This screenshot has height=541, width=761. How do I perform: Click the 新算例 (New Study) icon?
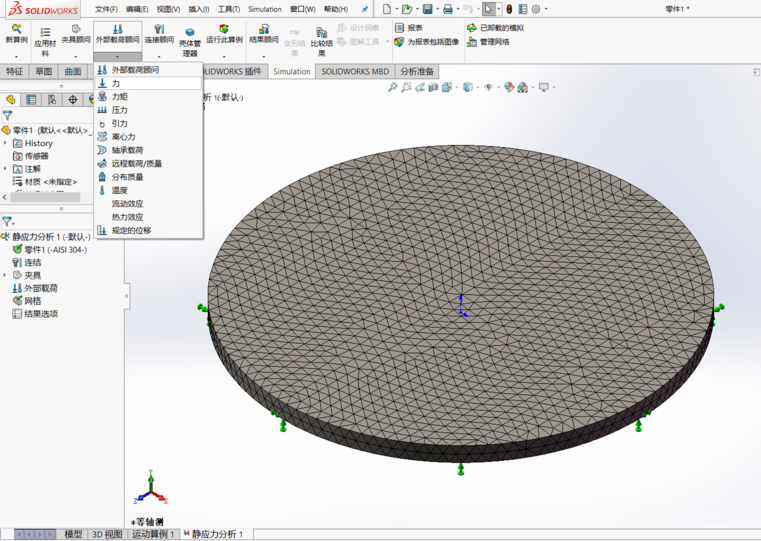pyautogui.click(x=16, y=33)
